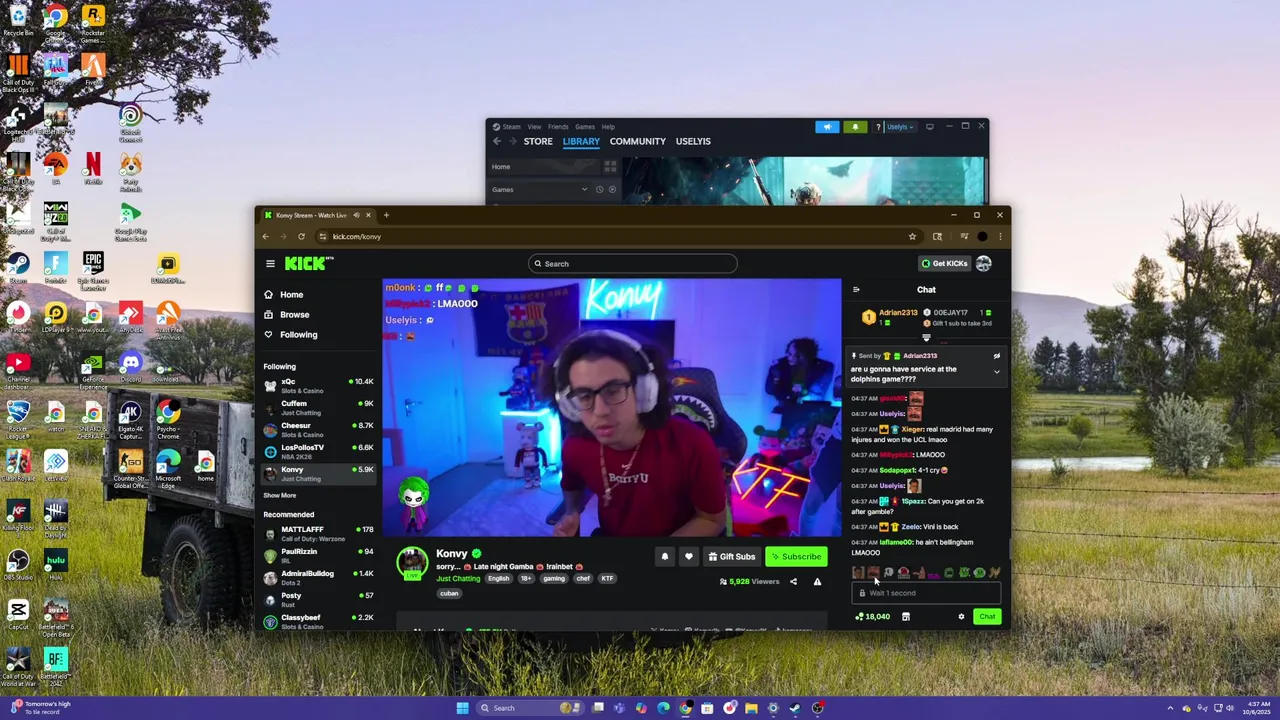Open the Hulu desktop shortcut
The width and height of the screenshot is (1280, 720).
(x=55, y=564)
